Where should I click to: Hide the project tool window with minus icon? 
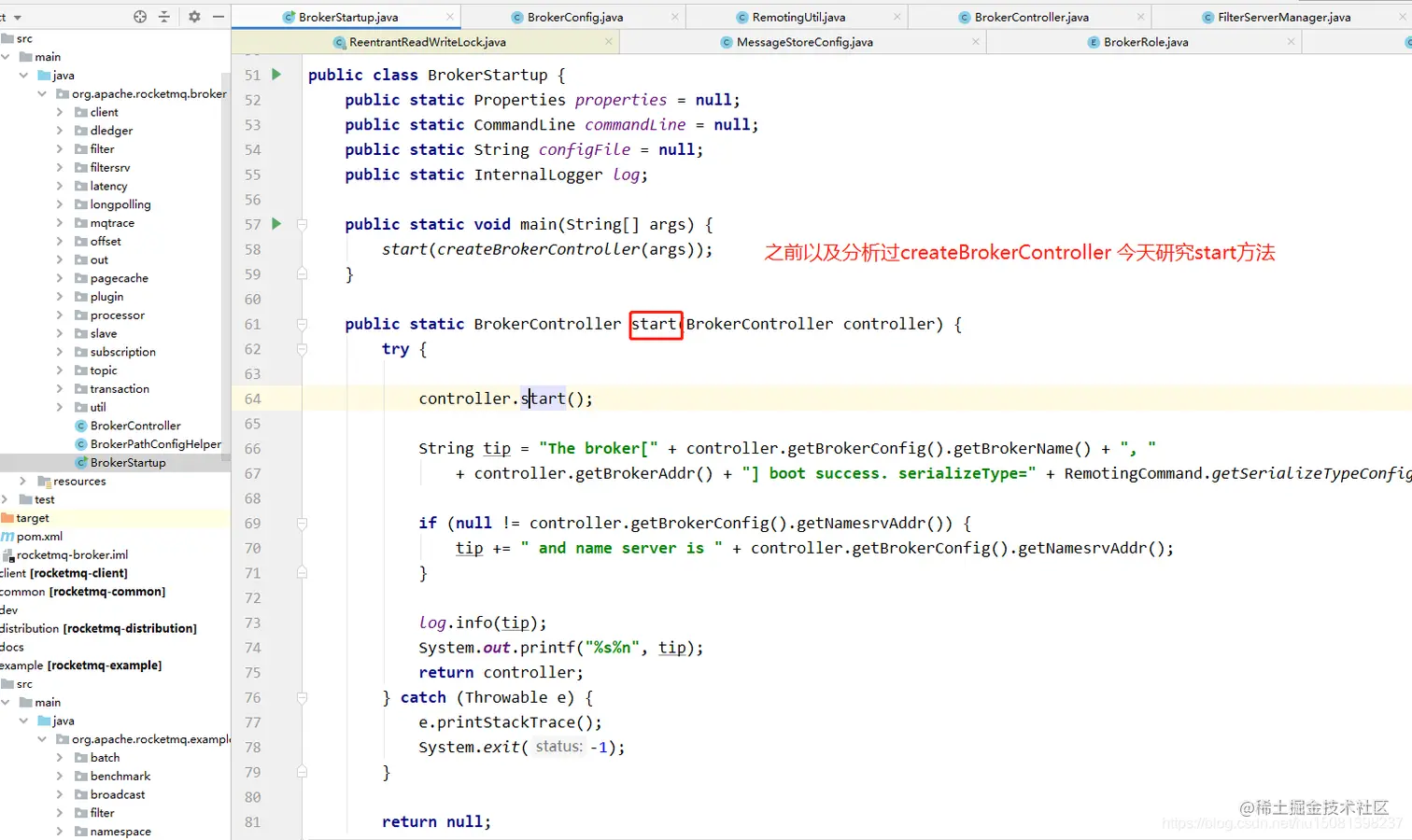(x=219, y=17)
